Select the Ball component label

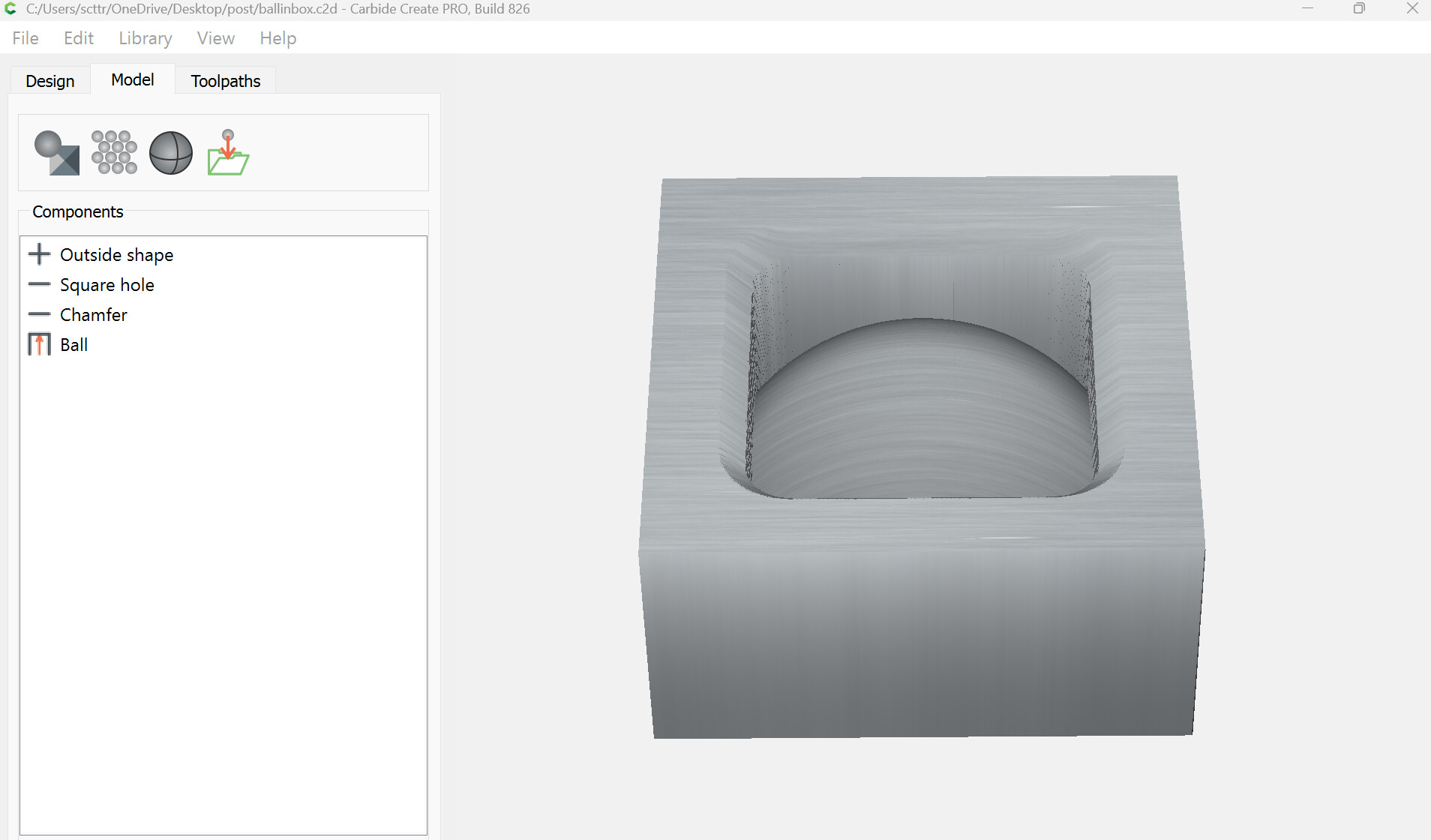(x=74, y=345)
